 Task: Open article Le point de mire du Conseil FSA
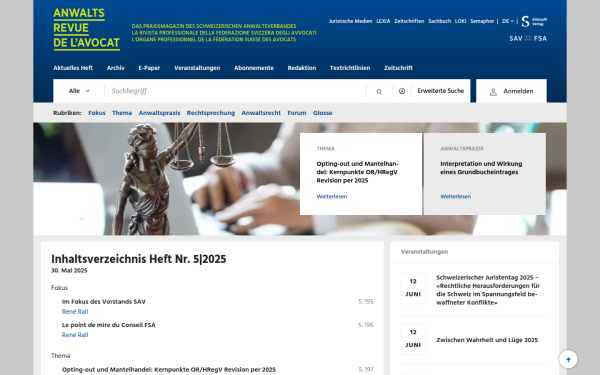click(x=109, y=325)
